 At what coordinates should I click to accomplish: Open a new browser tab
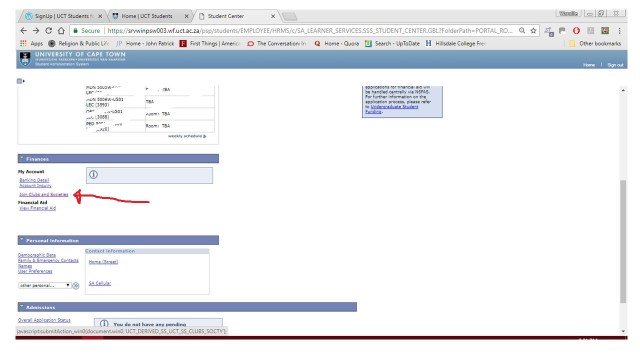pos(290,16)
